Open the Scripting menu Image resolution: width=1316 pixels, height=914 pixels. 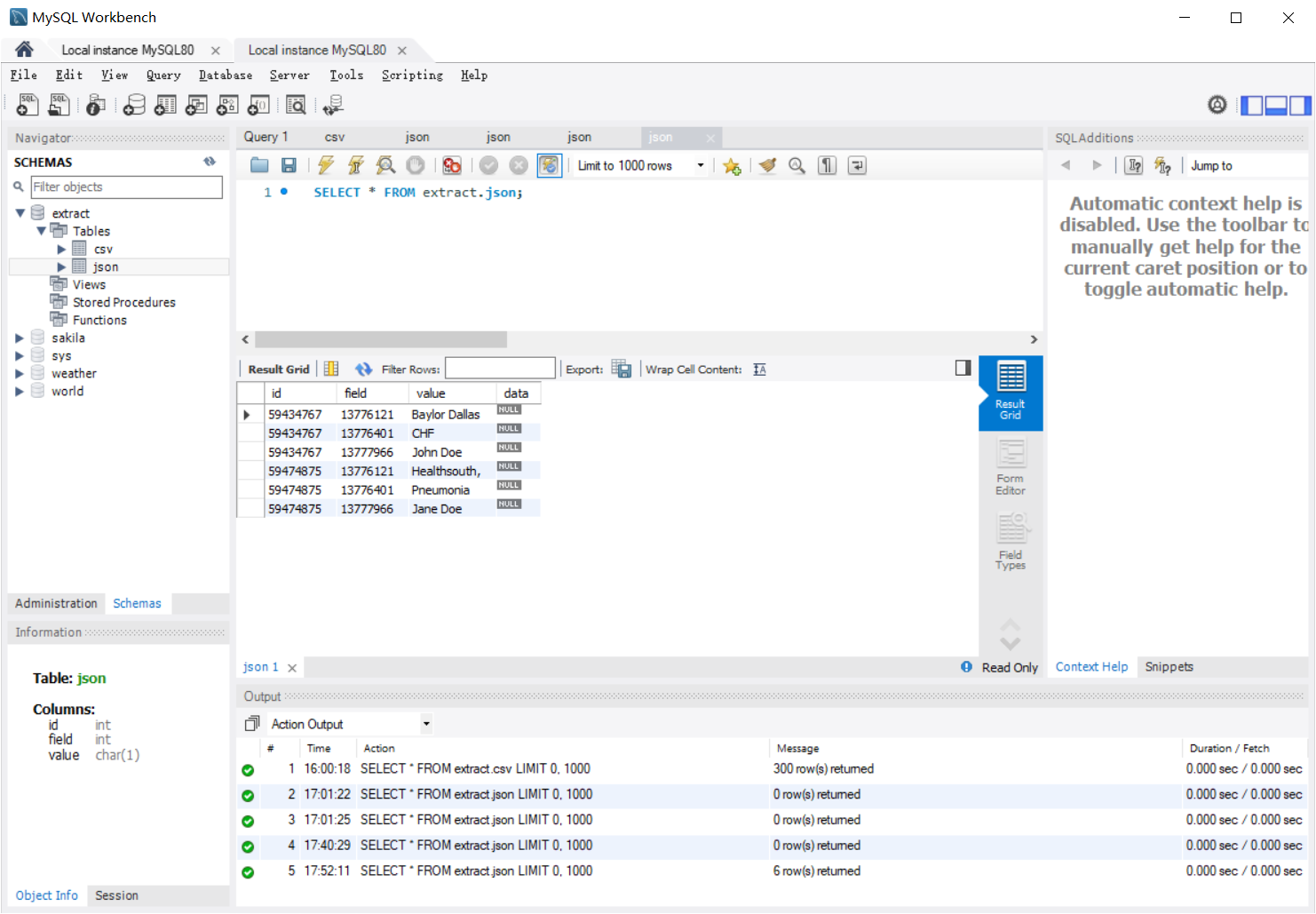point(412,76)
